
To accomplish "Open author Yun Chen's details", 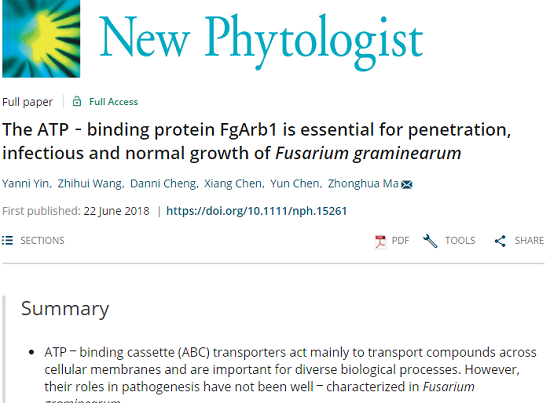I will click(295, 183).
